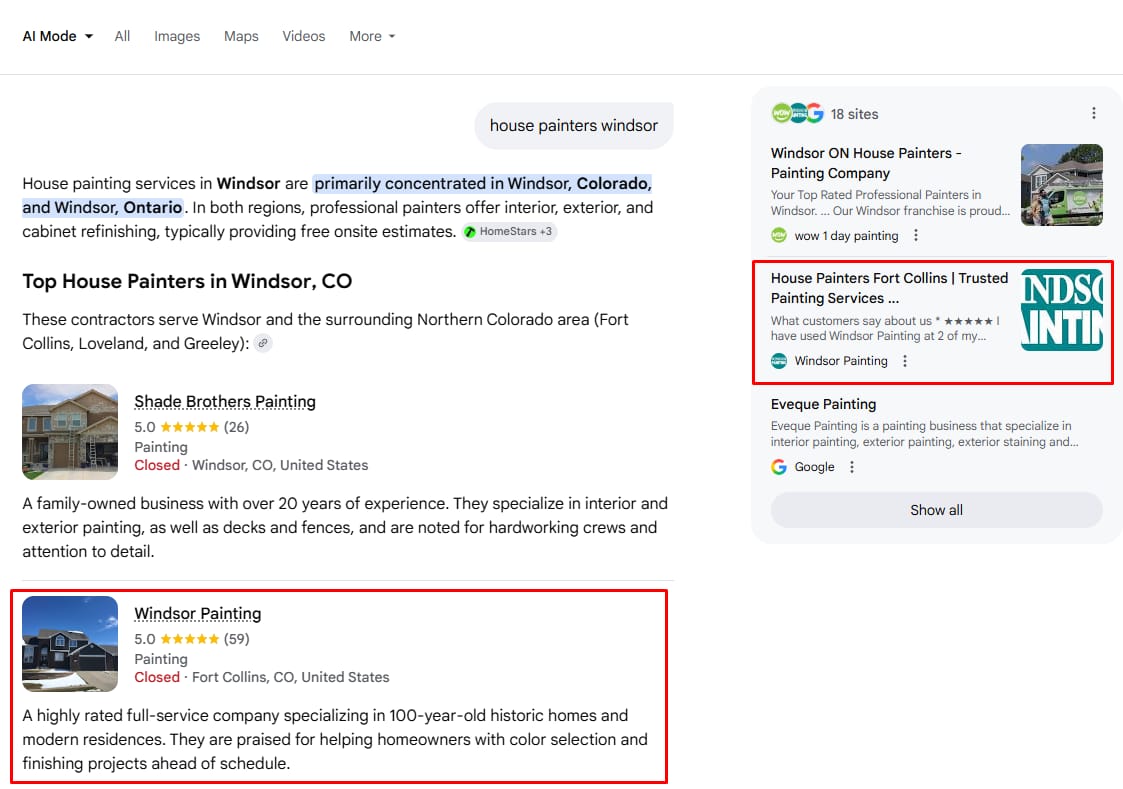The image size is (1123, 789).
Task: Click the link icon after Greeley
Action: coord(263,344)
